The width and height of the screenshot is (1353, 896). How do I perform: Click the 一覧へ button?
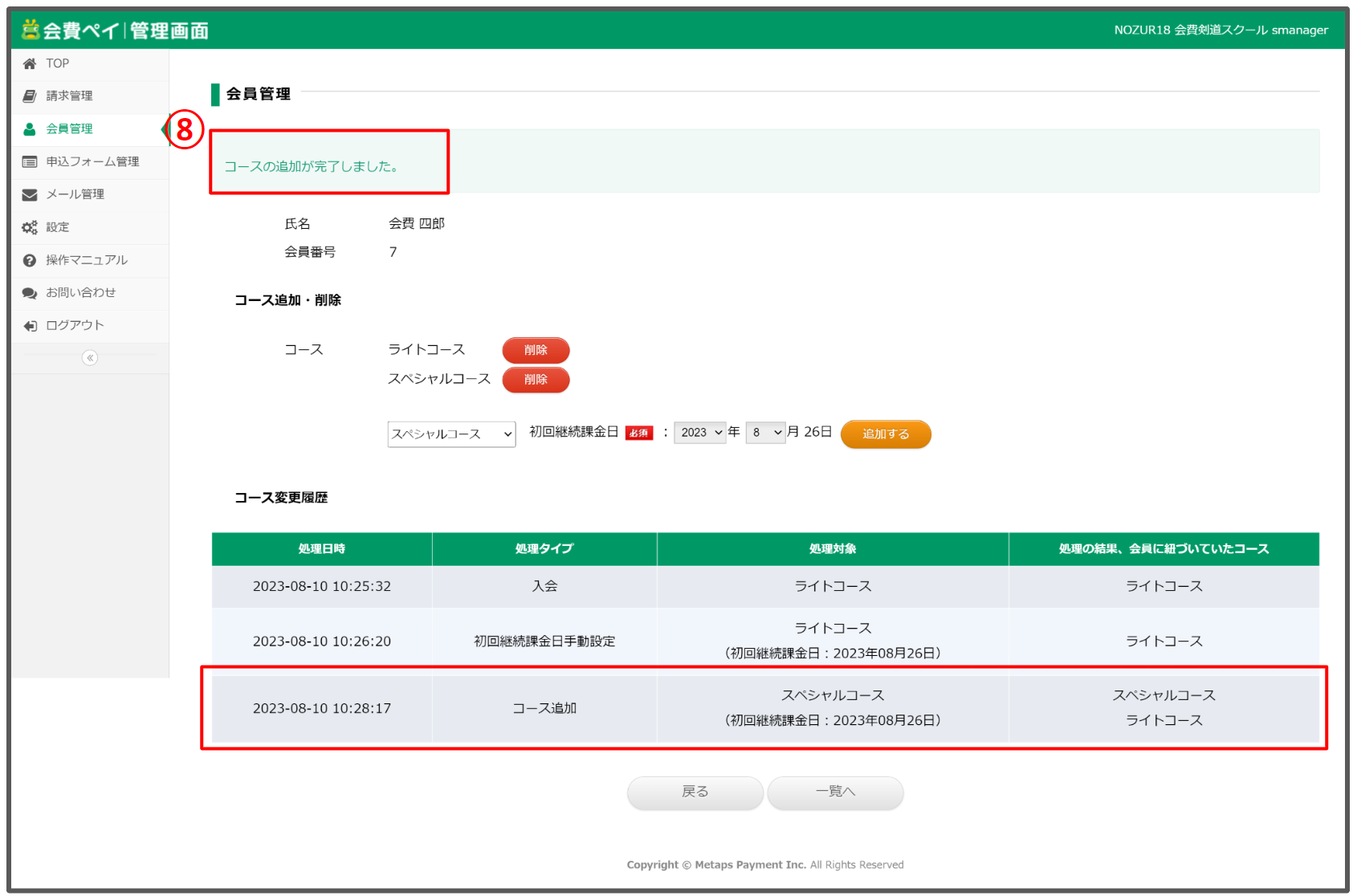click(835, 792)
